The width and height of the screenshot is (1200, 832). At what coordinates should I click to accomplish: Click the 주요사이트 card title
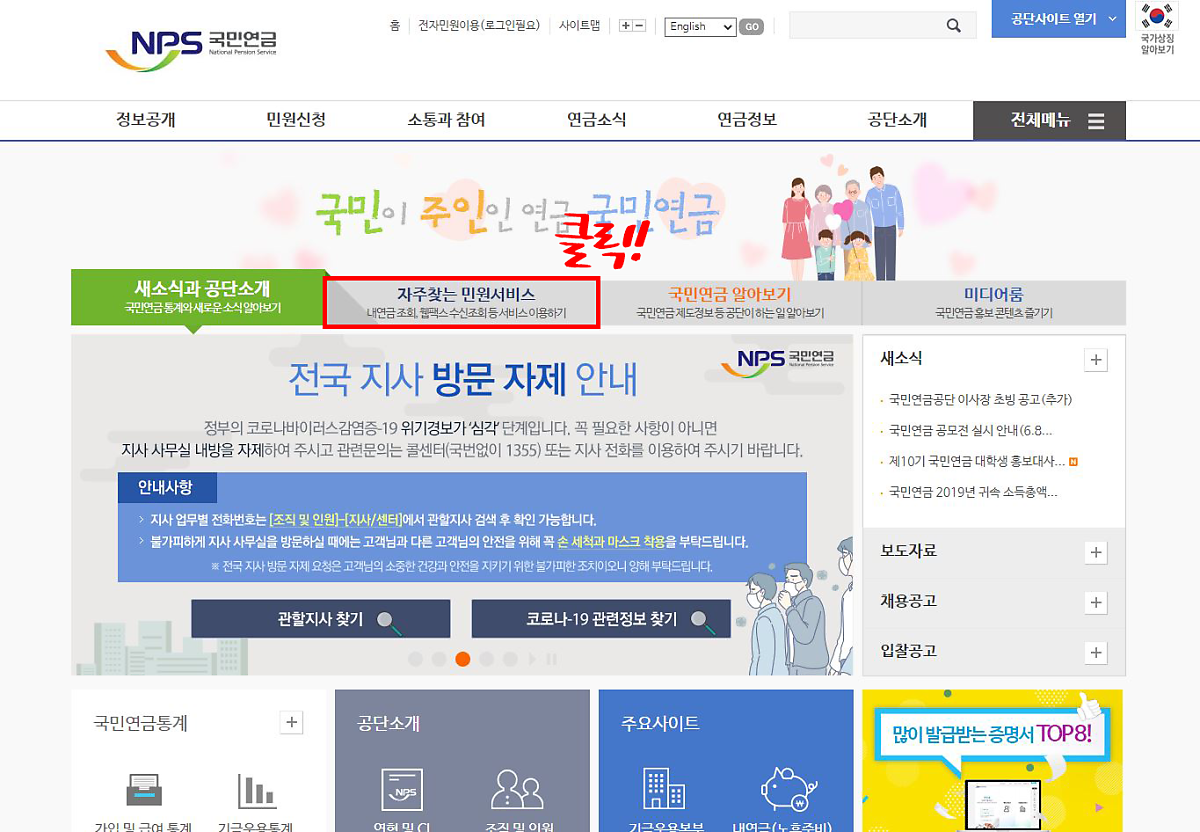(x=660, y=723)
